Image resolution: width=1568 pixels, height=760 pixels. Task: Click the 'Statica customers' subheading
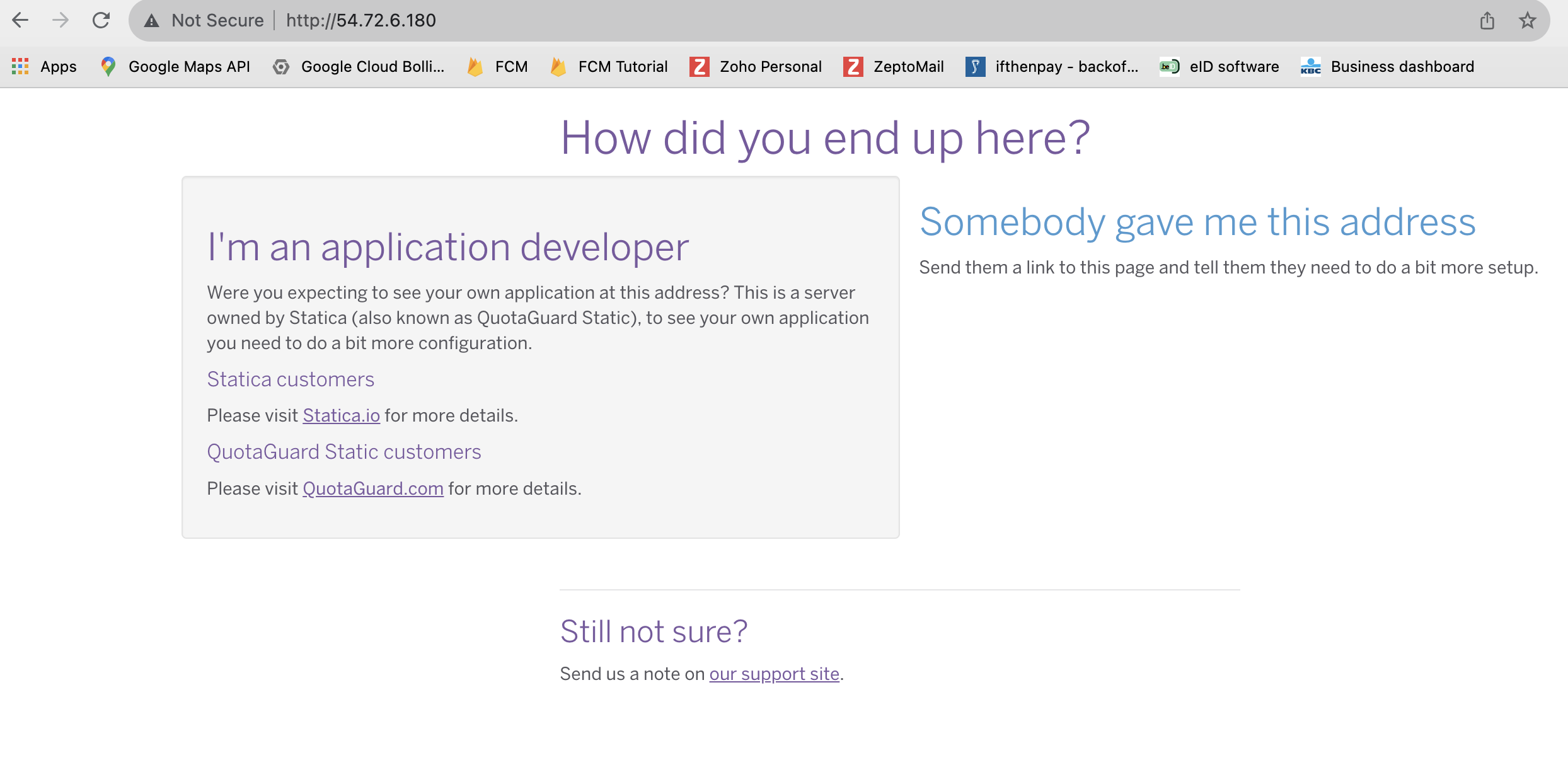(291, 379)
